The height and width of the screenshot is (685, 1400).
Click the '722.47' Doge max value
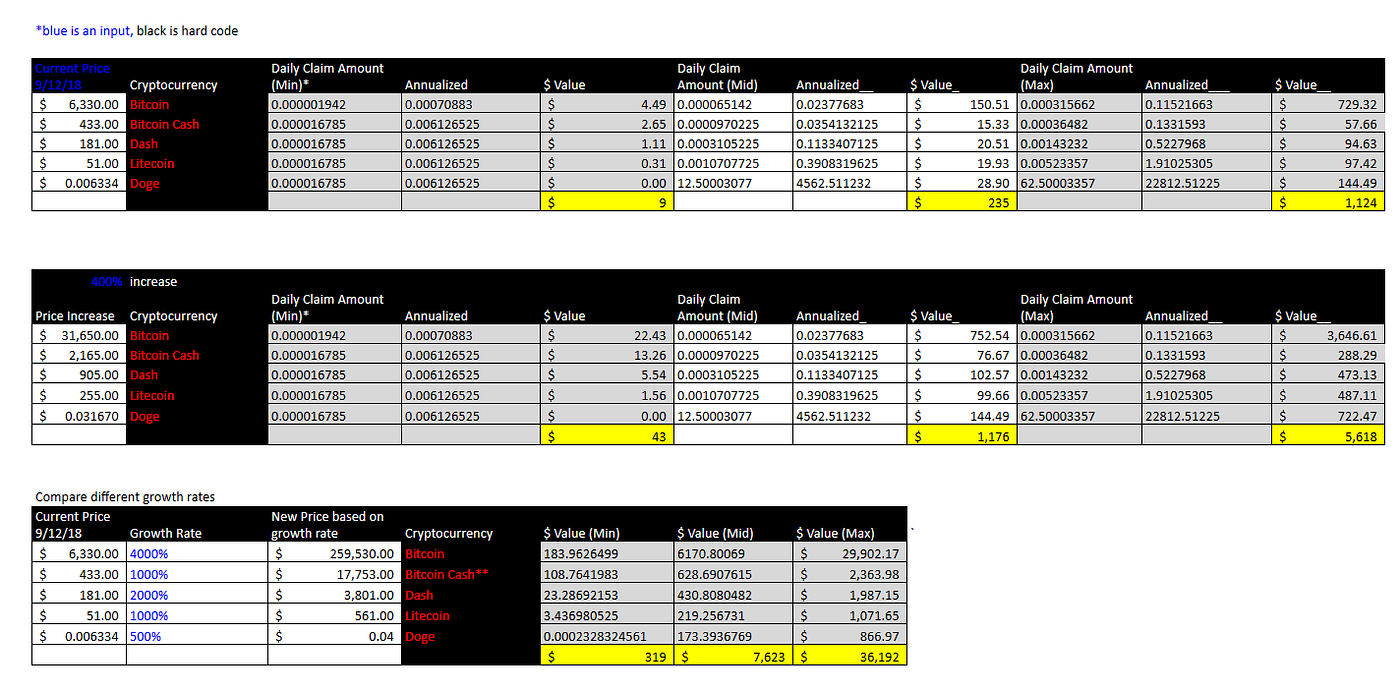coord(1327,415)
